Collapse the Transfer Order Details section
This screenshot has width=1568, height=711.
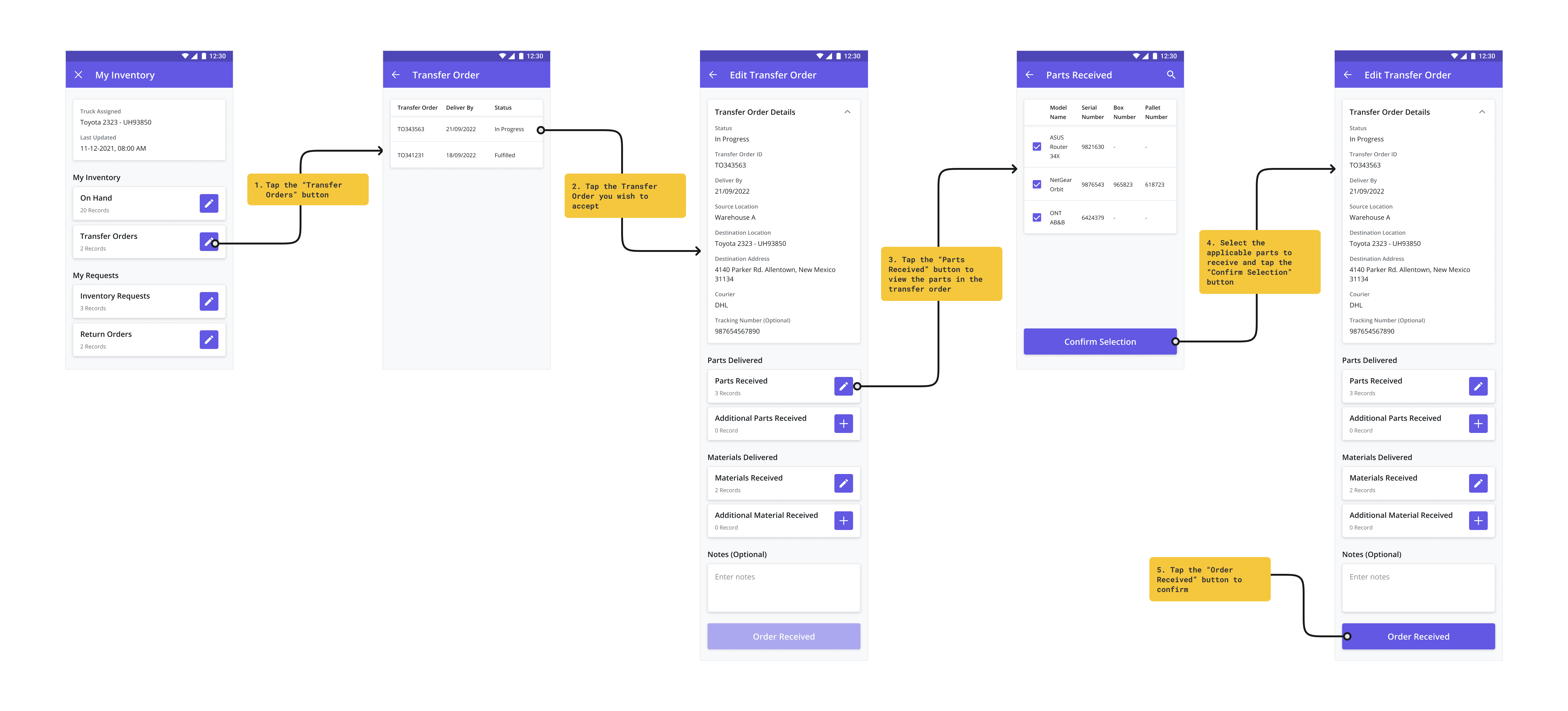click(x=847, y=112)
